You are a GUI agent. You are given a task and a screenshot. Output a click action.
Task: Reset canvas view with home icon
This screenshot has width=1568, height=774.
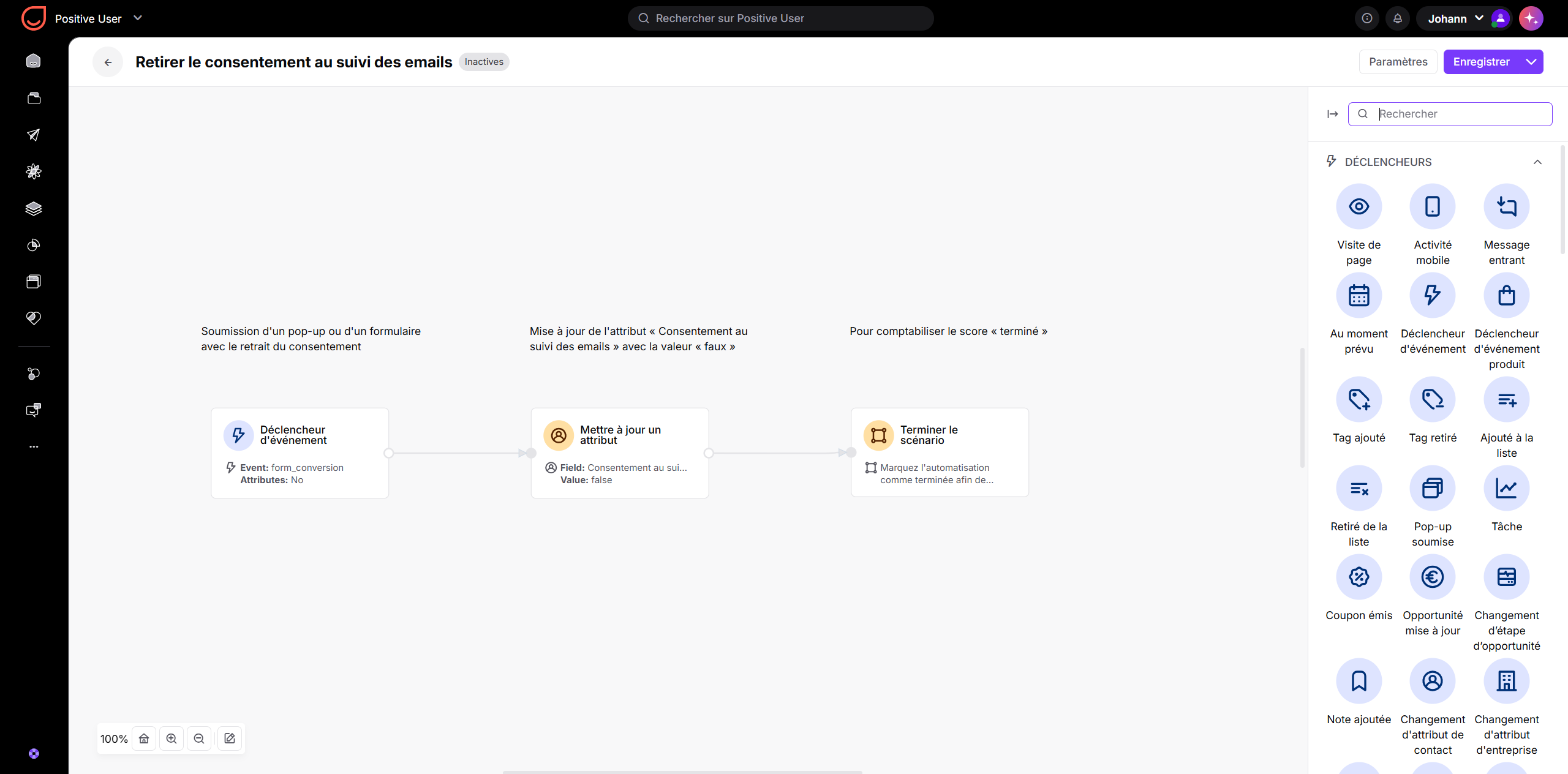click(x=144, y=738)
